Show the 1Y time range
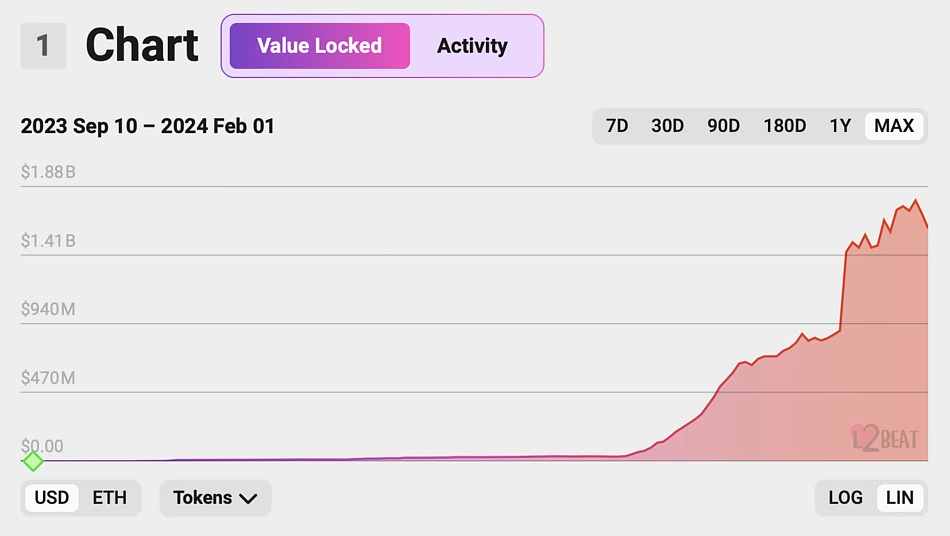The height and width of the screenshot is (536, 950). coord(840,126)
